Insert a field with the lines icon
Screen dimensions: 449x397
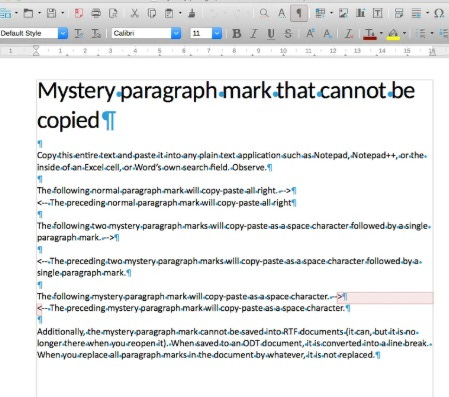coord(416,13)
